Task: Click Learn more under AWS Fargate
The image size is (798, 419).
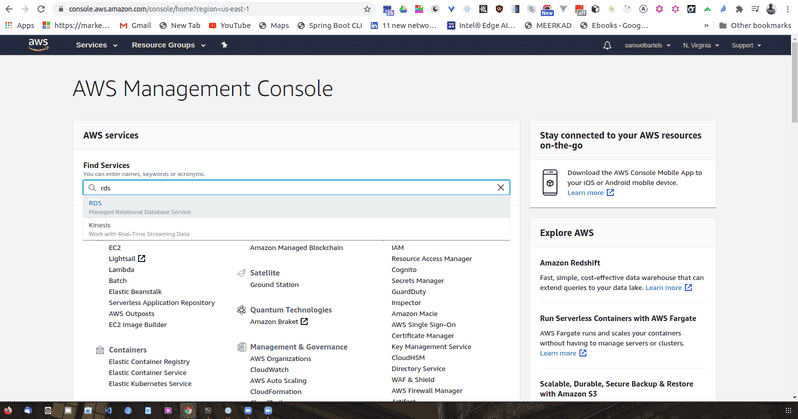Action: pyautogui.click(x=563, y=353)
